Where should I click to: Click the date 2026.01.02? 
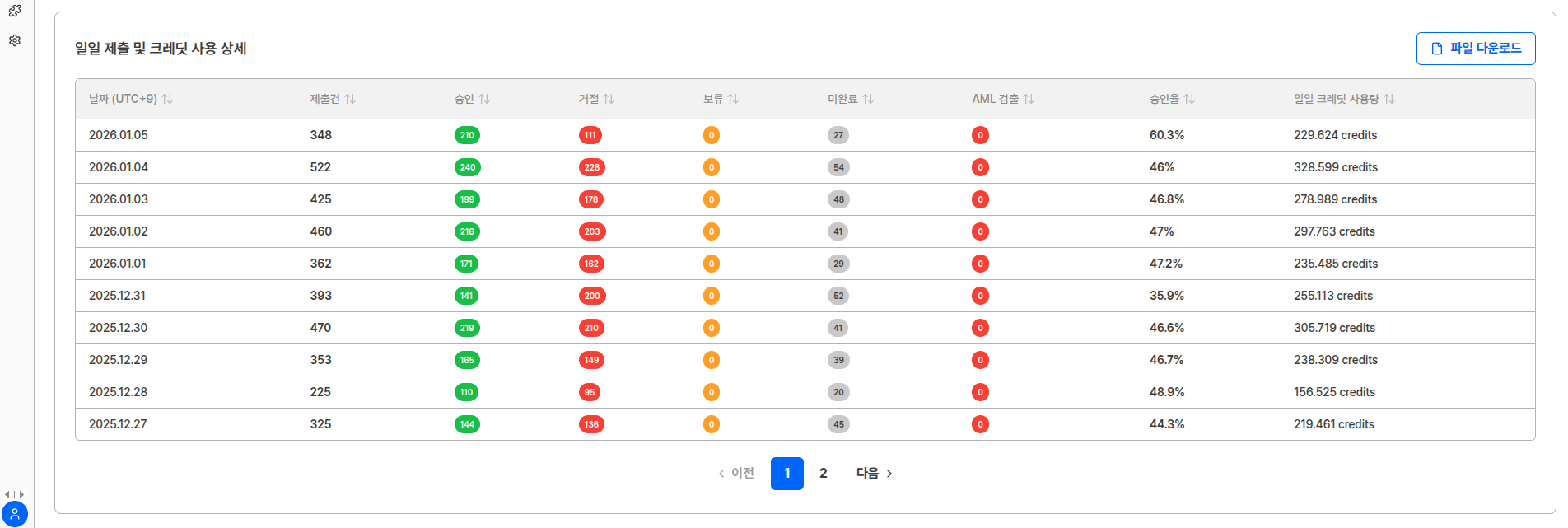119,231
